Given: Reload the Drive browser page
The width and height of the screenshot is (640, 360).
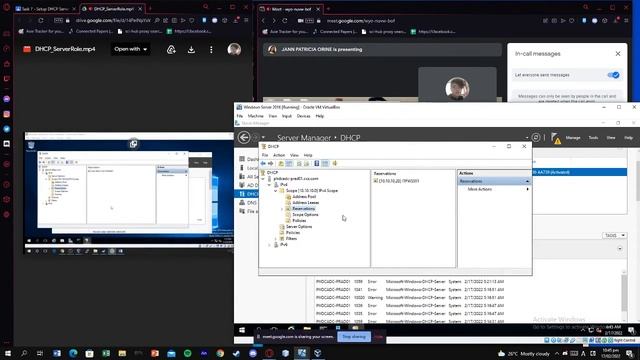Looking at the screenshot, I should [40, 20].
